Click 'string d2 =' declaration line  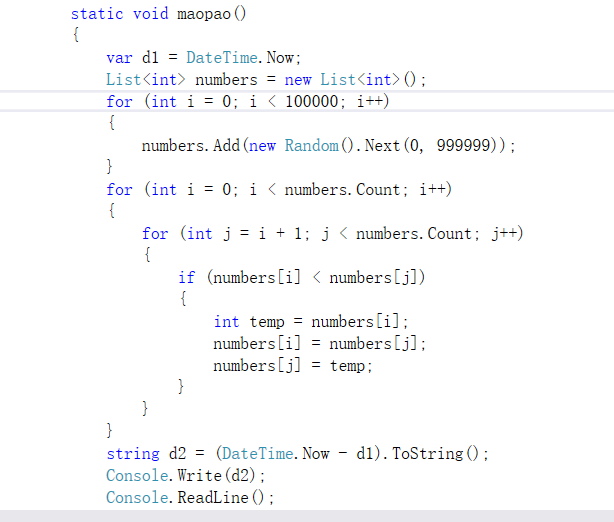[x=297, y=454]
